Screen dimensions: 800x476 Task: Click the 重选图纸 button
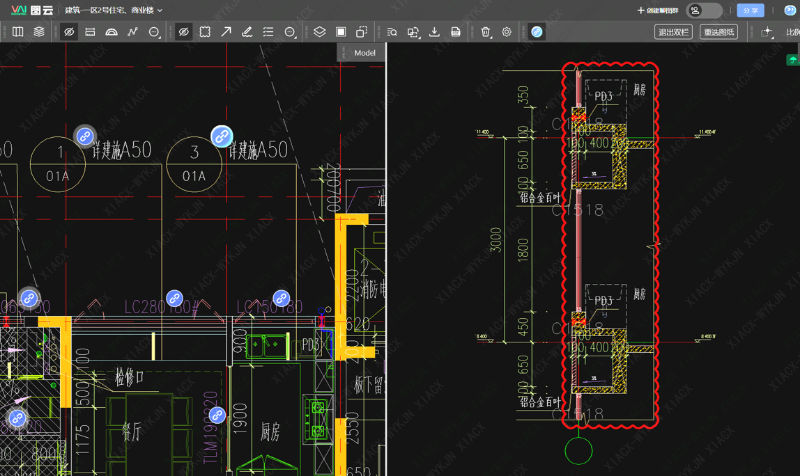click(719, 32)
